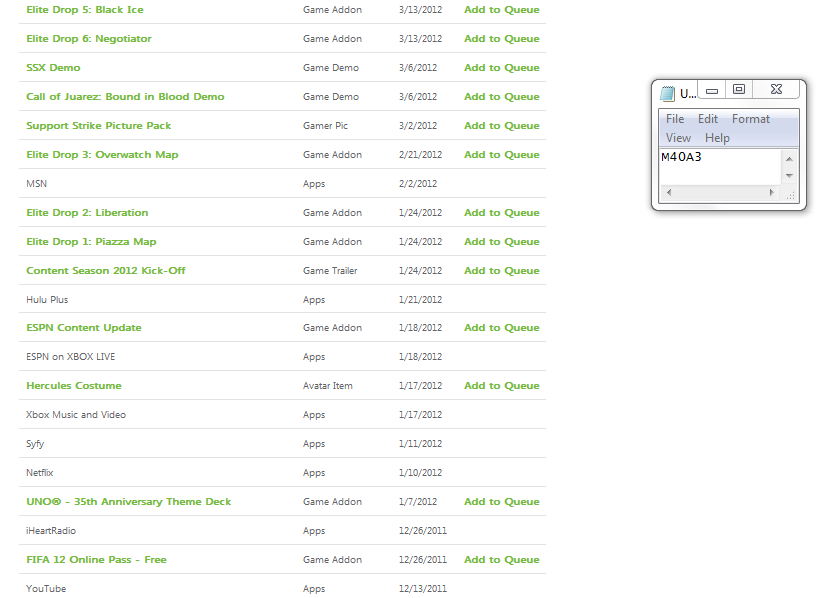
Task: Click the 1/10/2012 date cell
Action: (x=420, y=473)
